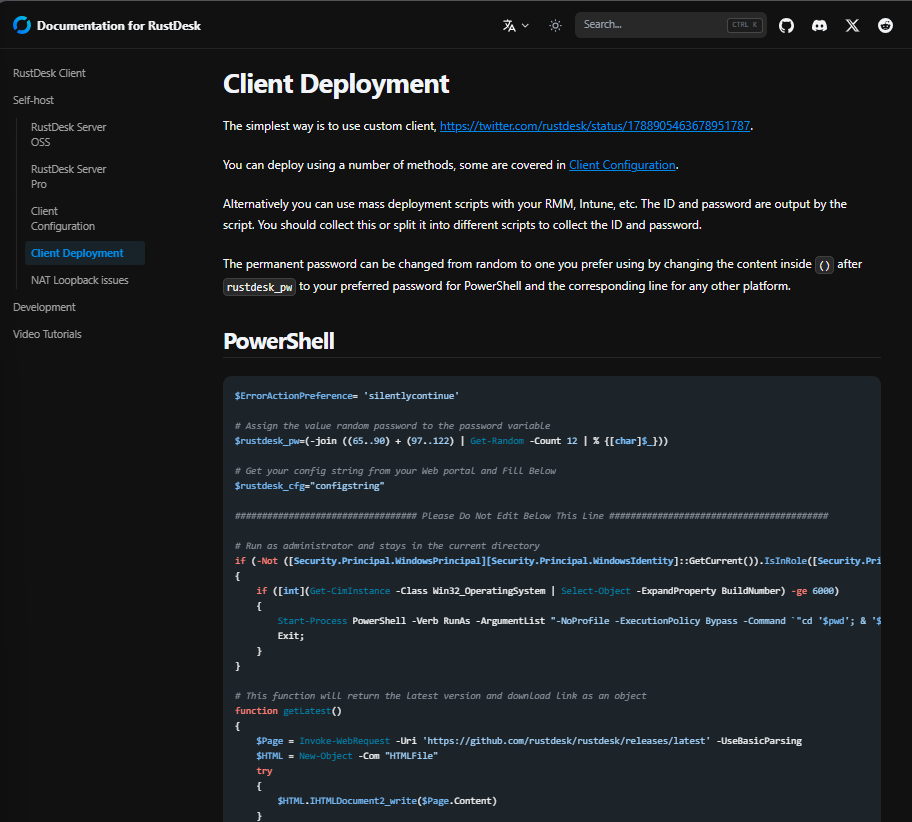Click the $rustdesk_pw=(-join code line
912x822 pixels.
[451, 441]
